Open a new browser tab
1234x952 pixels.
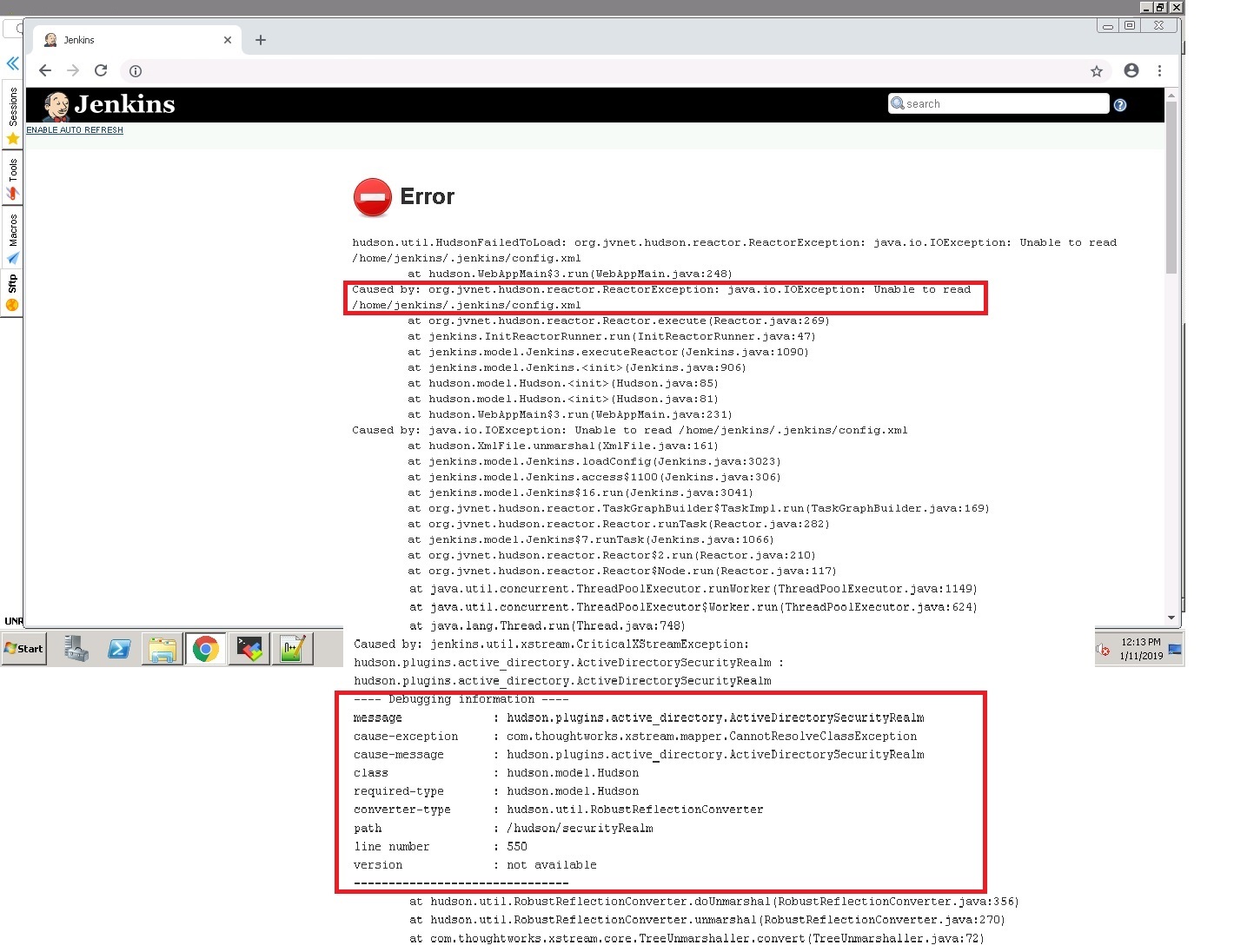tap(261, 40)
